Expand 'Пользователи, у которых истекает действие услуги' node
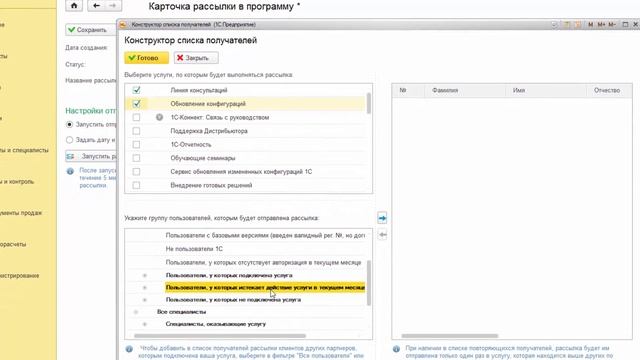The height and width of the screenshot is (360, 640). click(144, 288)
